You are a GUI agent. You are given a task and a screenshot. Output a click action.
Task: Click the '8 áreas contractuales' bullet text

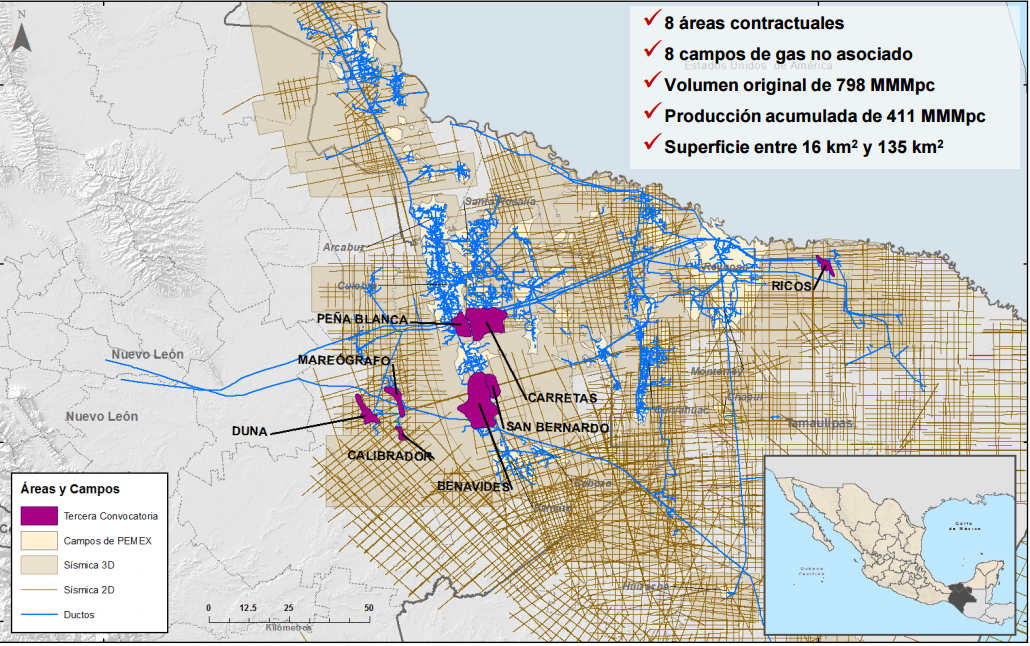pyautogui.click(x=753, y=23)
